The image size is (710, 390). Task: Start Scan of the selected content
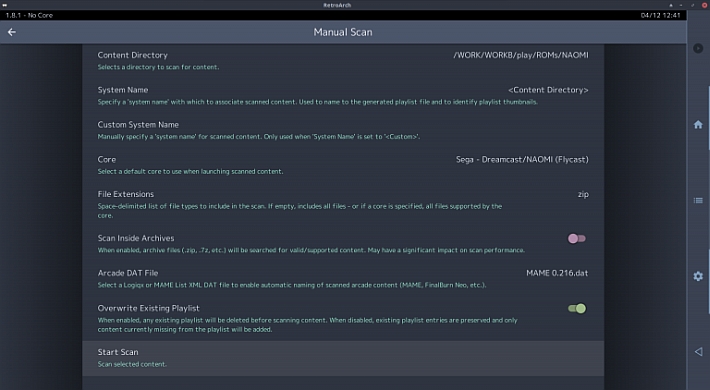343,358
